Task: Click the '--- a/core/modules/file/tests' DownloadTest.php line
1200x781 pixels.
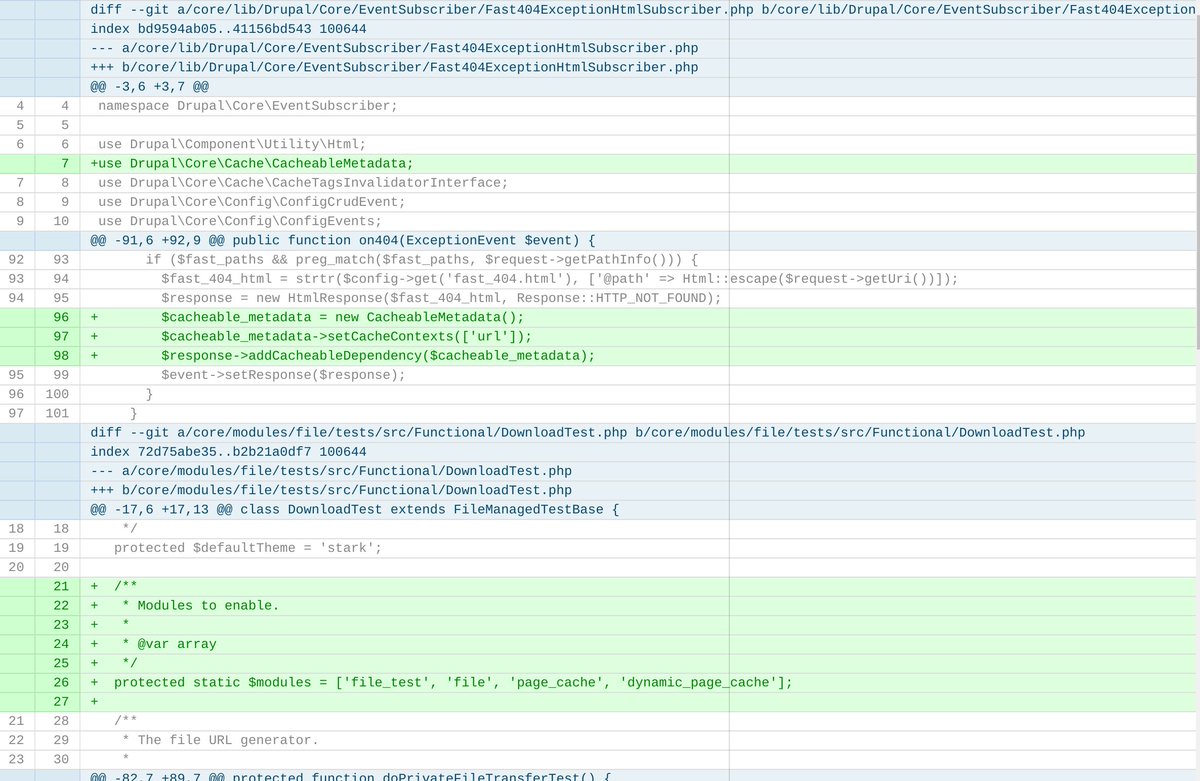Action: click(x=331, y=471)
